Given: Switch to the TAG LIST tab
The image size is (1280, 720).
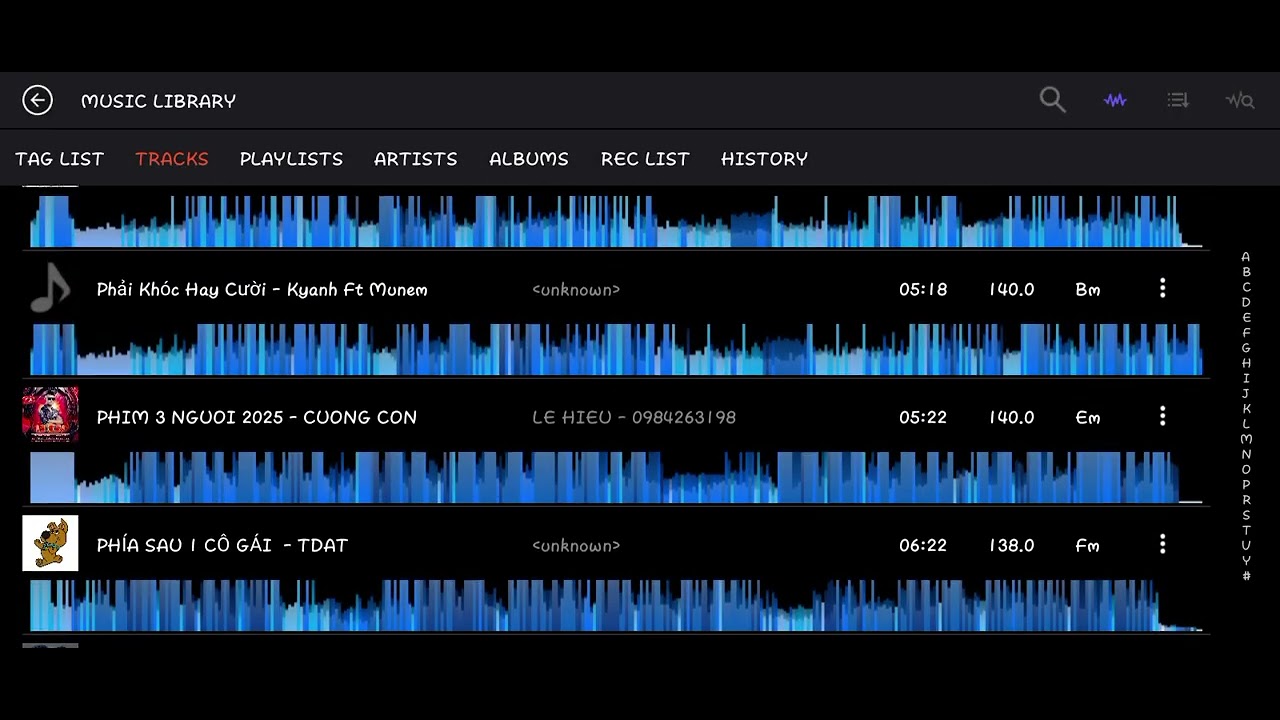Looking at the screenshot, I should 60,159.
